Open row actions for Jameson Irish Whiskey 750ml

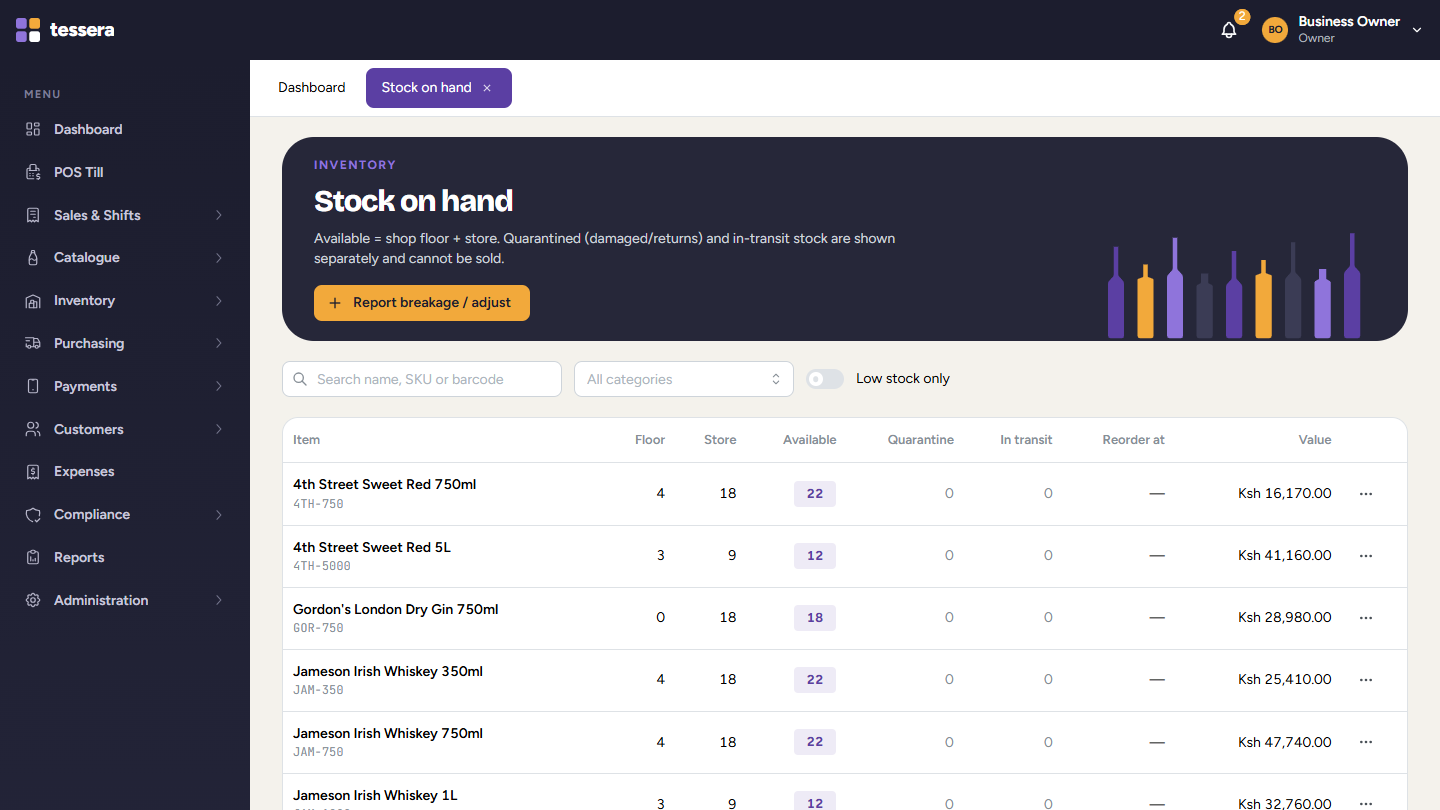(1366, 742)
